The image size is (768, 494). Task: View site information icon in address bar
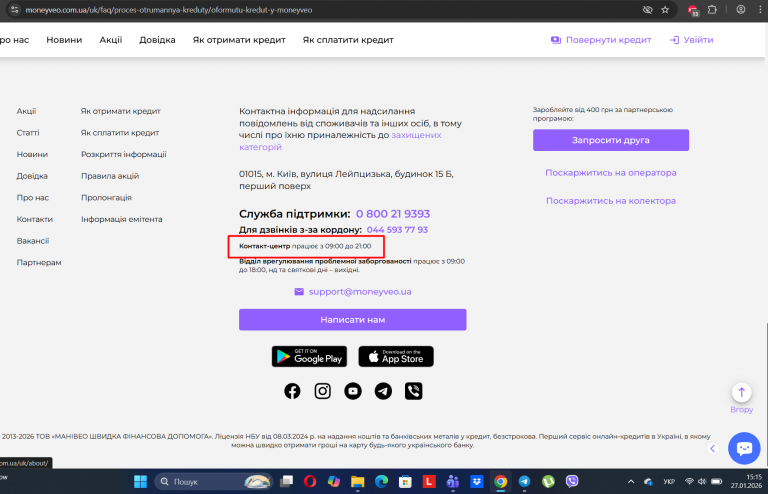pos(14,10)
